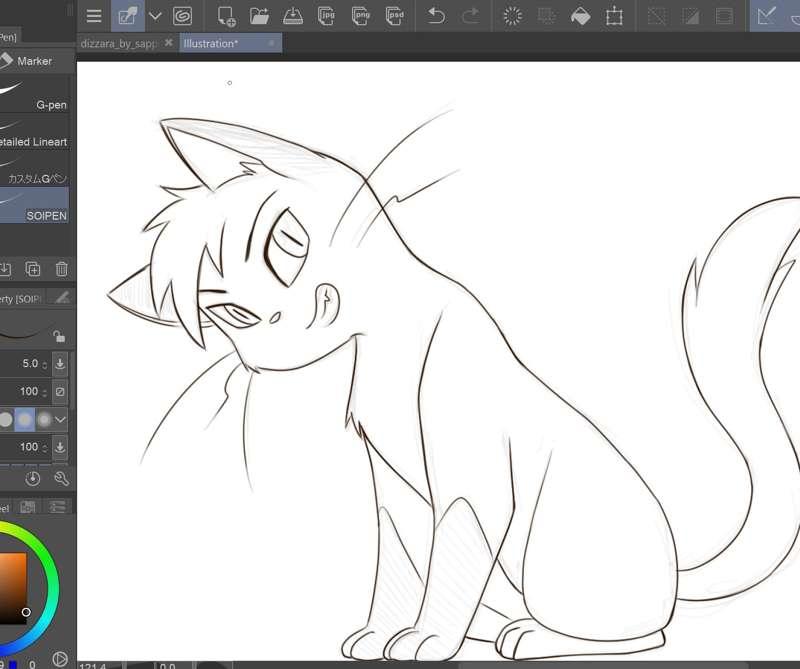Activate the Scale/Rotate transform icon
This screenshot has height=669, width=800.
point(614,16)
